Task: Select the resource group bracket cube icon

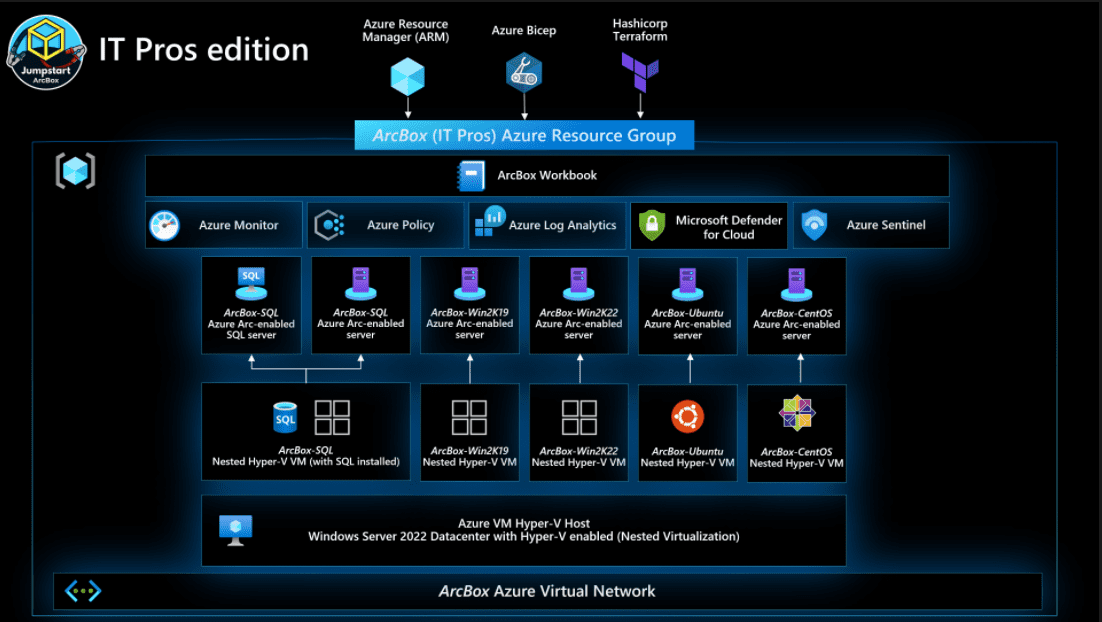Action: [75, 171]
